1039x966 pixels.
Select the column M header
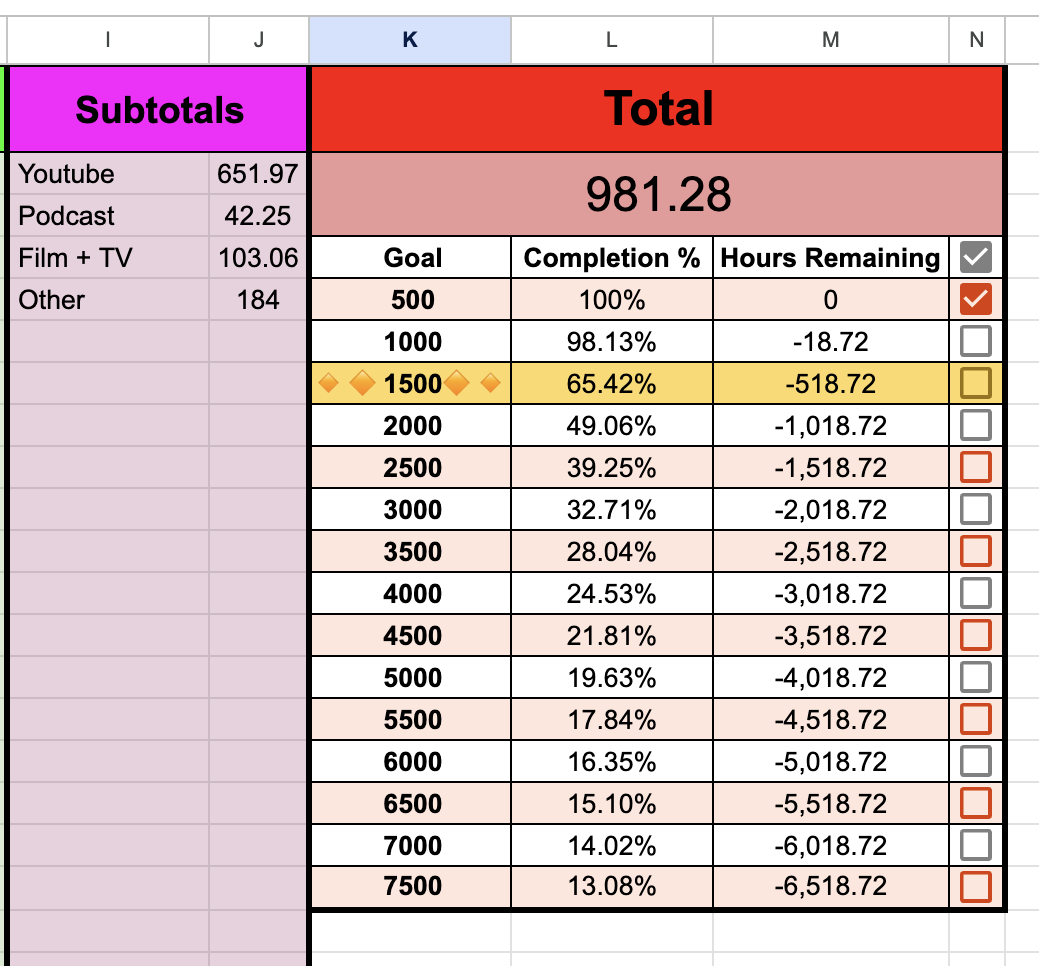[830, 40]
